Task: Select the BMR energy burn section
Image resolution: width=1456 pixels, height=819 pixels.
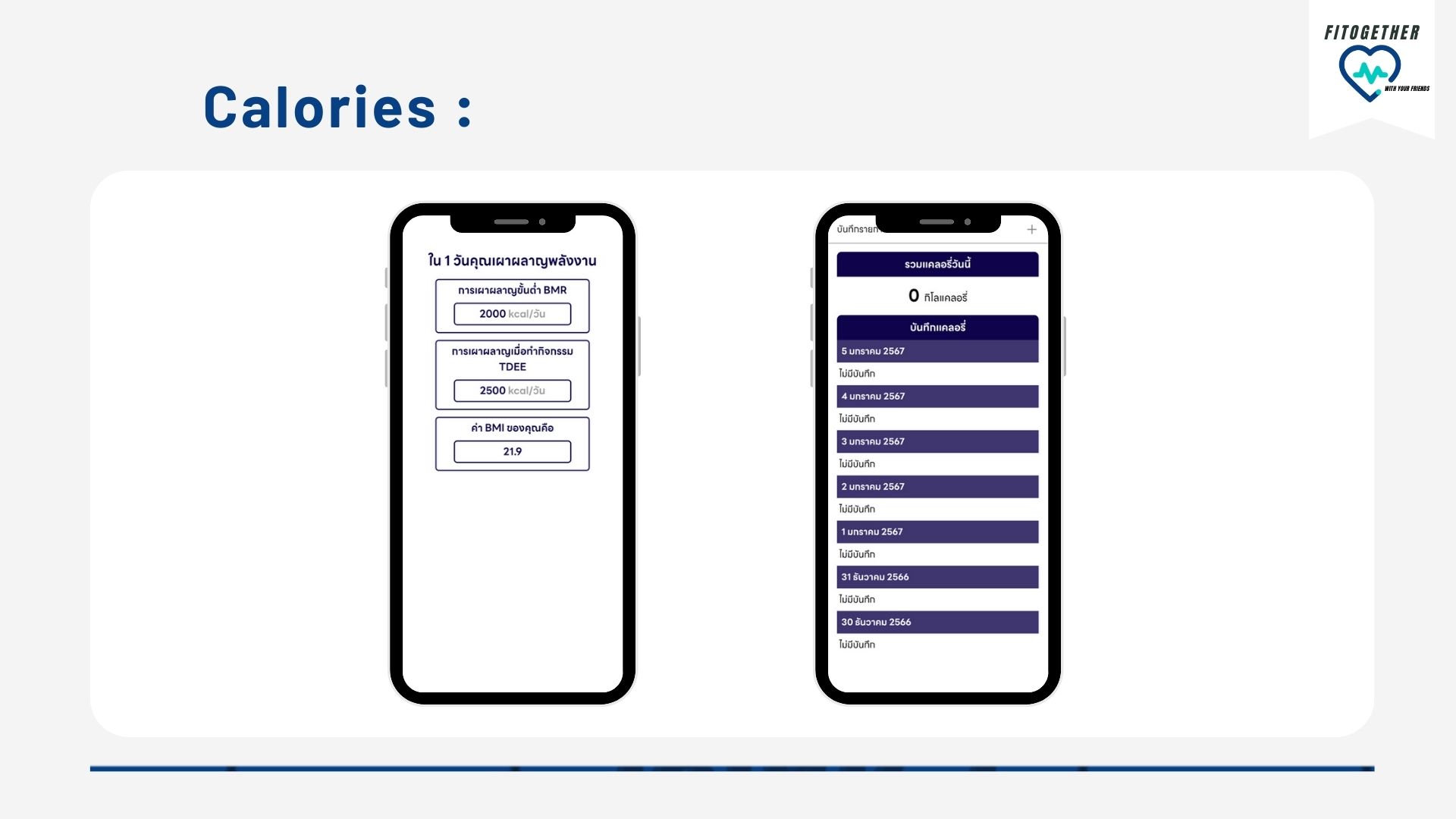Action: click(x=512, y=302)
